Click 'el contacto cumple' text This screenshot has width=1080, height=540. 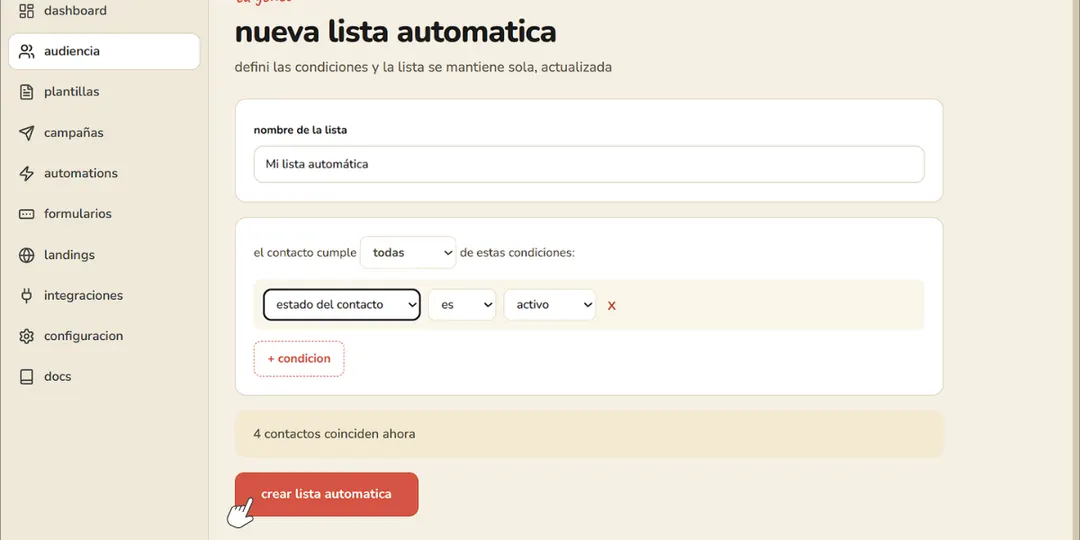304,253
